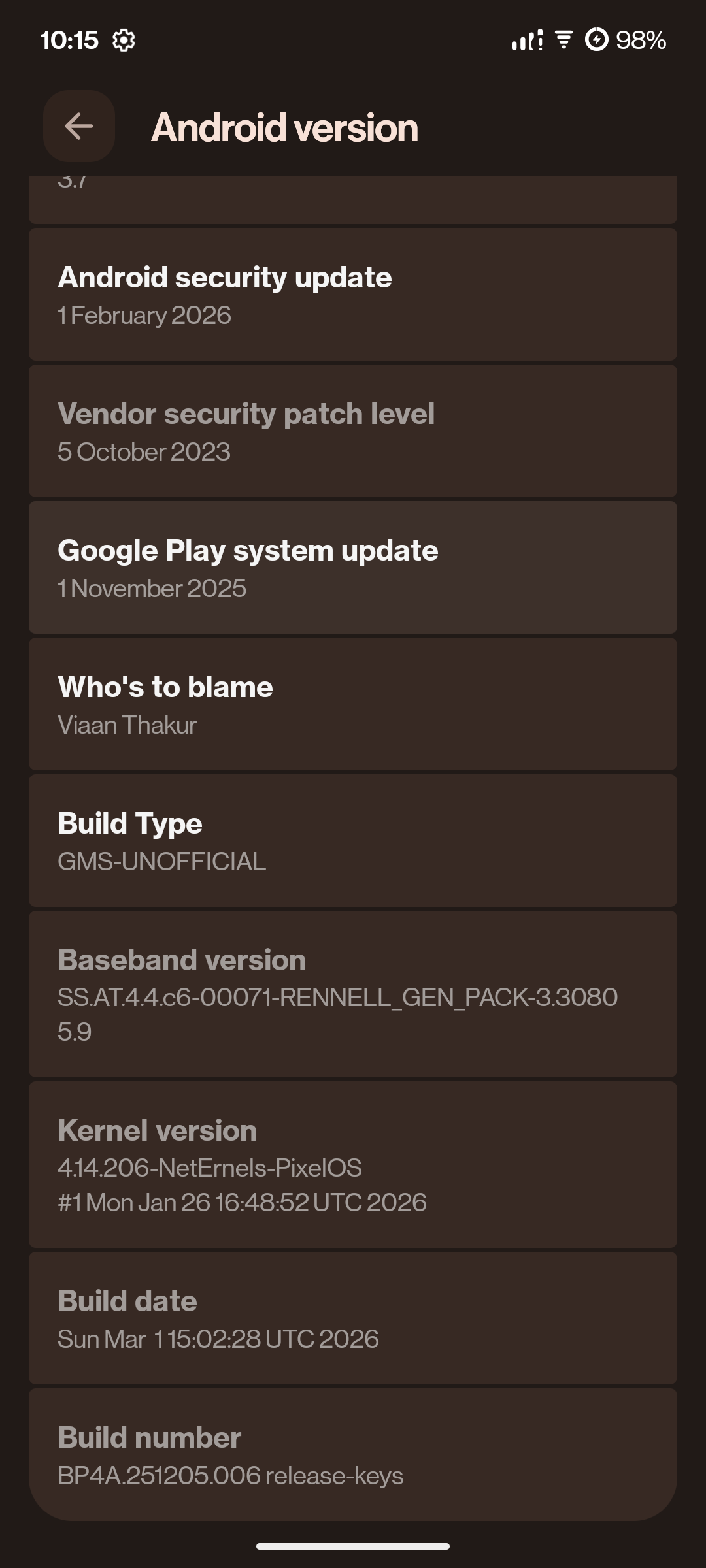
Task: Tap the 10:15 clock in status bar
Action: tap(69, 41)
